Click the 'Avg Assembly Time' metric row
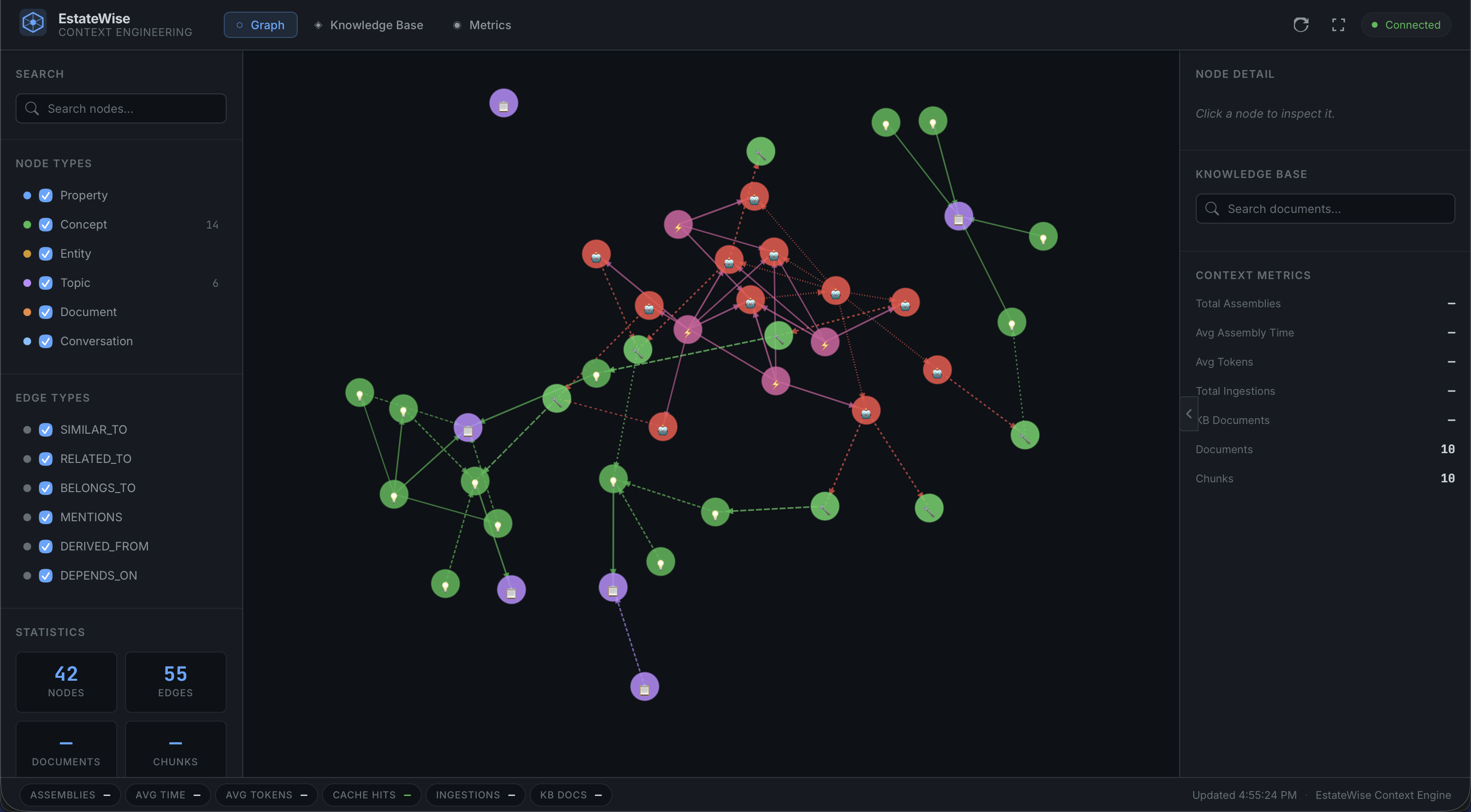 1325,332
